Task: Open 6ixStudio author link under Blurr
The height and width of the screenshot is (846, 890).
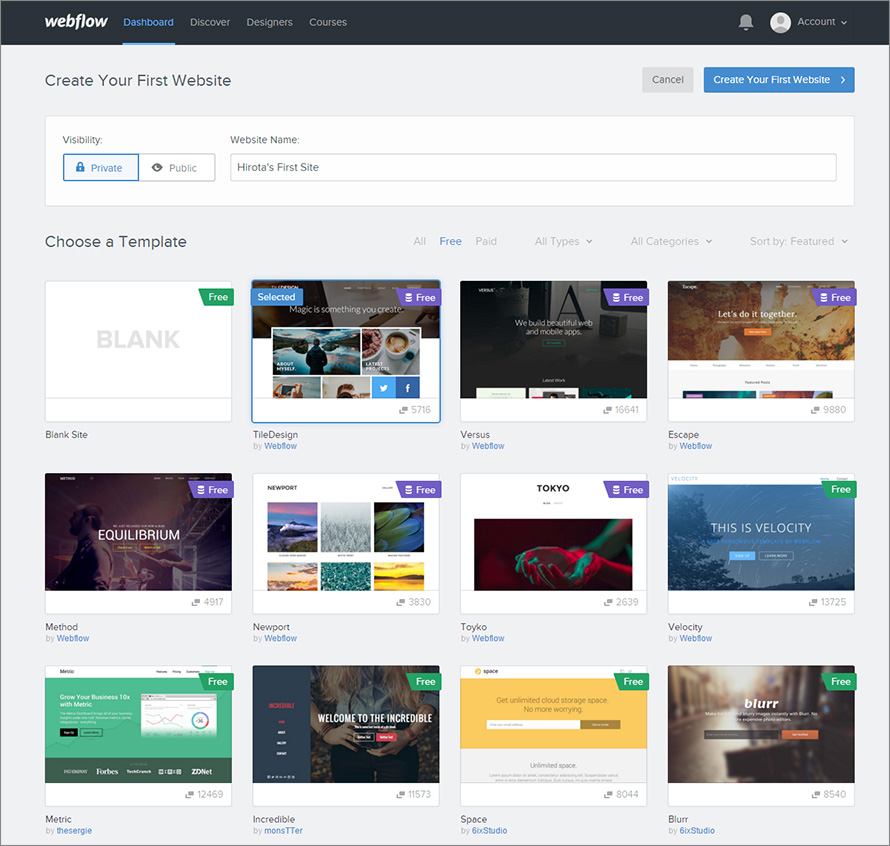Action: tap(697, 831)
